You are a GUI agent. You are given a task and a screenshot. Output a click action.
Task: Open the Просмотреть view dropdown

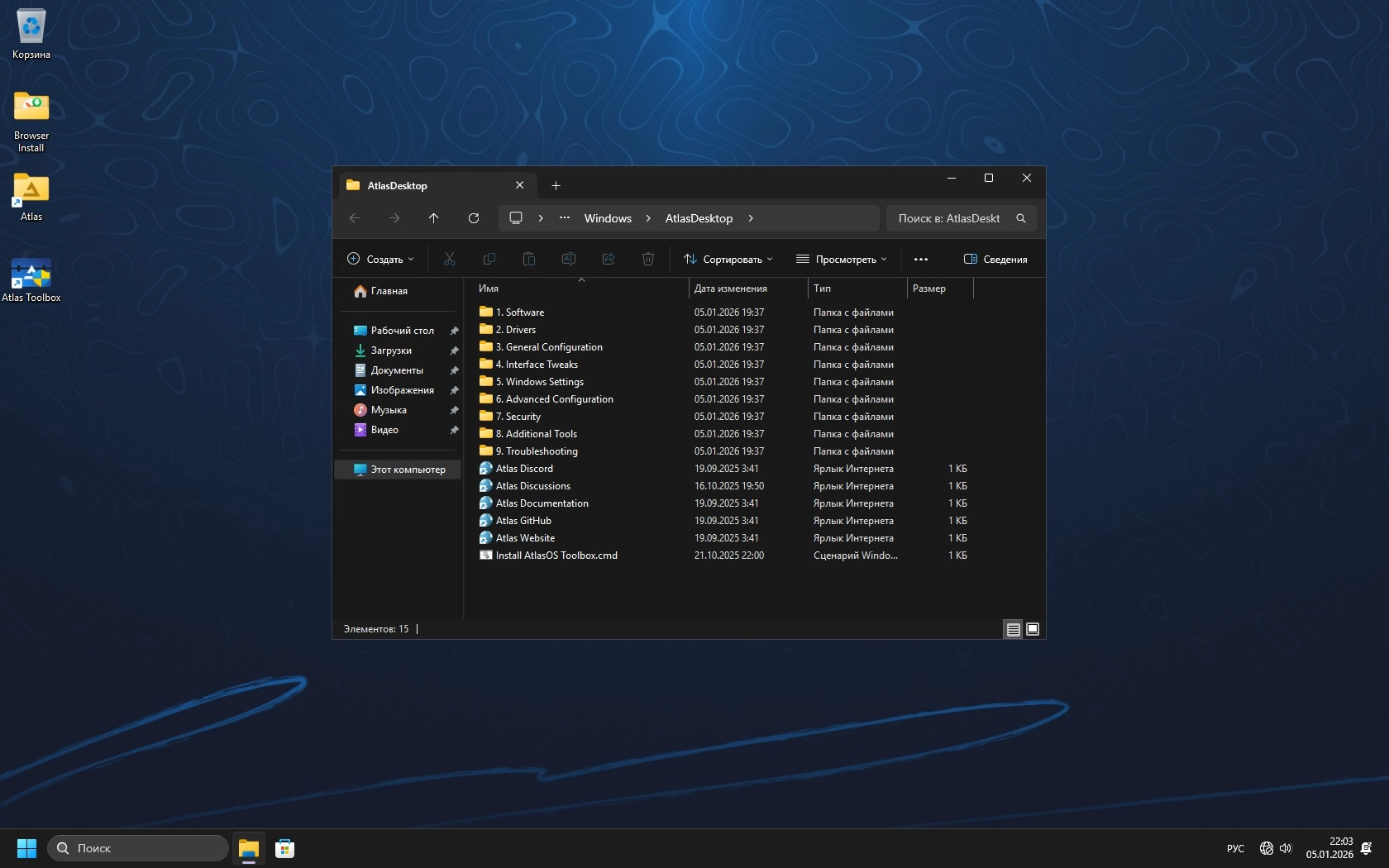click(x=842, y=260)
